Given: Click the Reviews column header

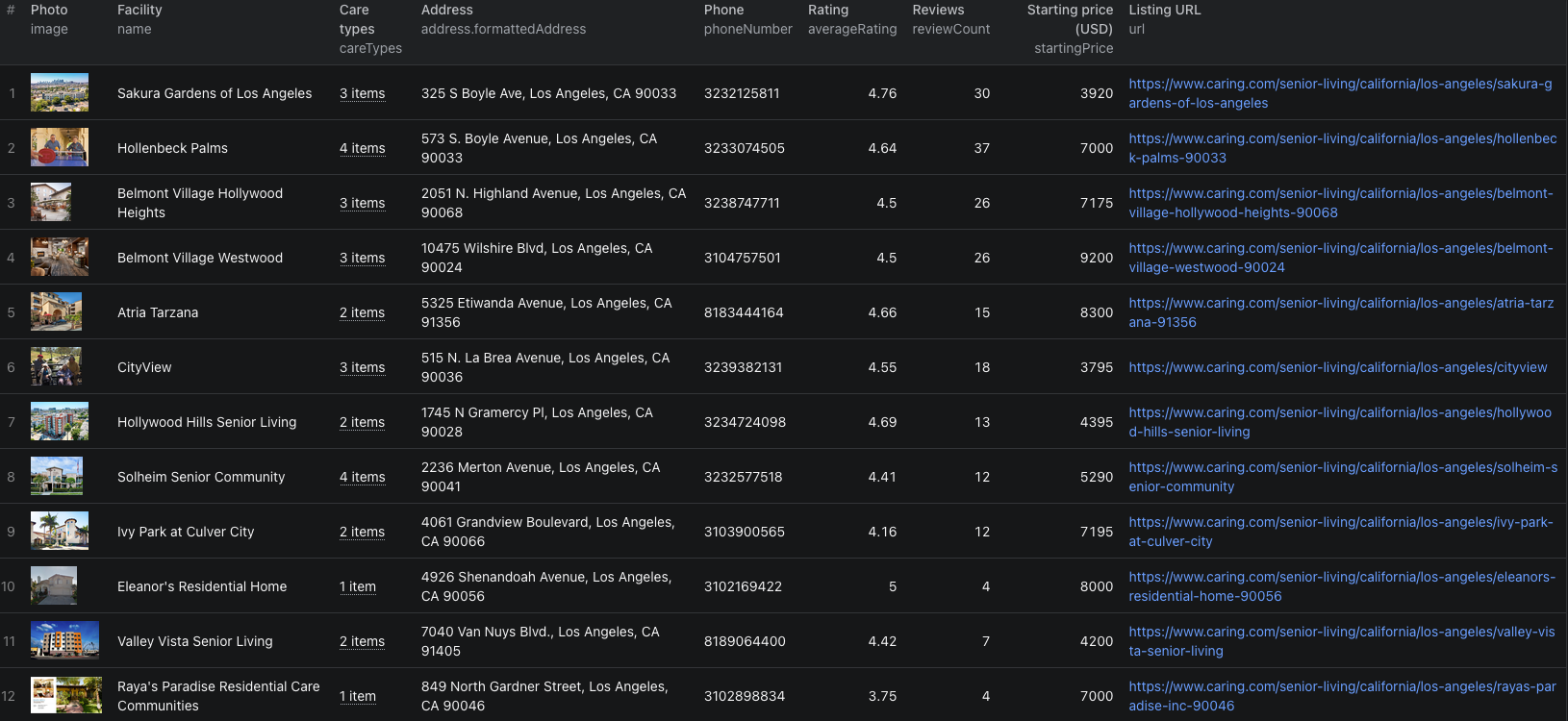Looking at the screenshot, I should click(950, 19).
